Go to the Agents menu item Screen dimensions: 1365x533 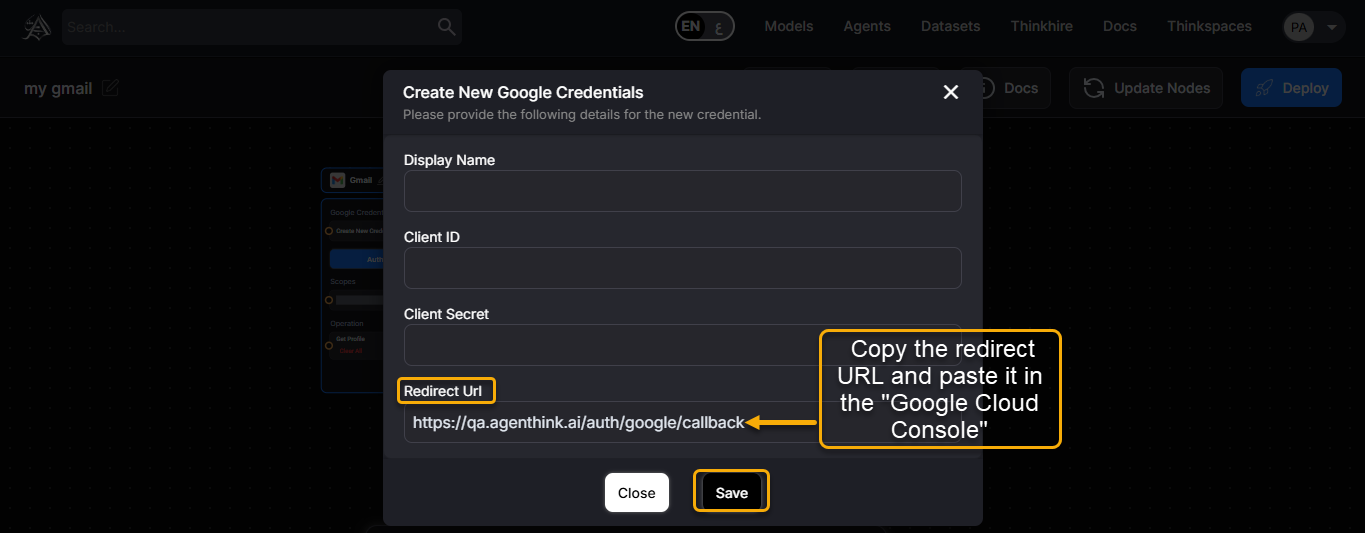tap(867, 27)
